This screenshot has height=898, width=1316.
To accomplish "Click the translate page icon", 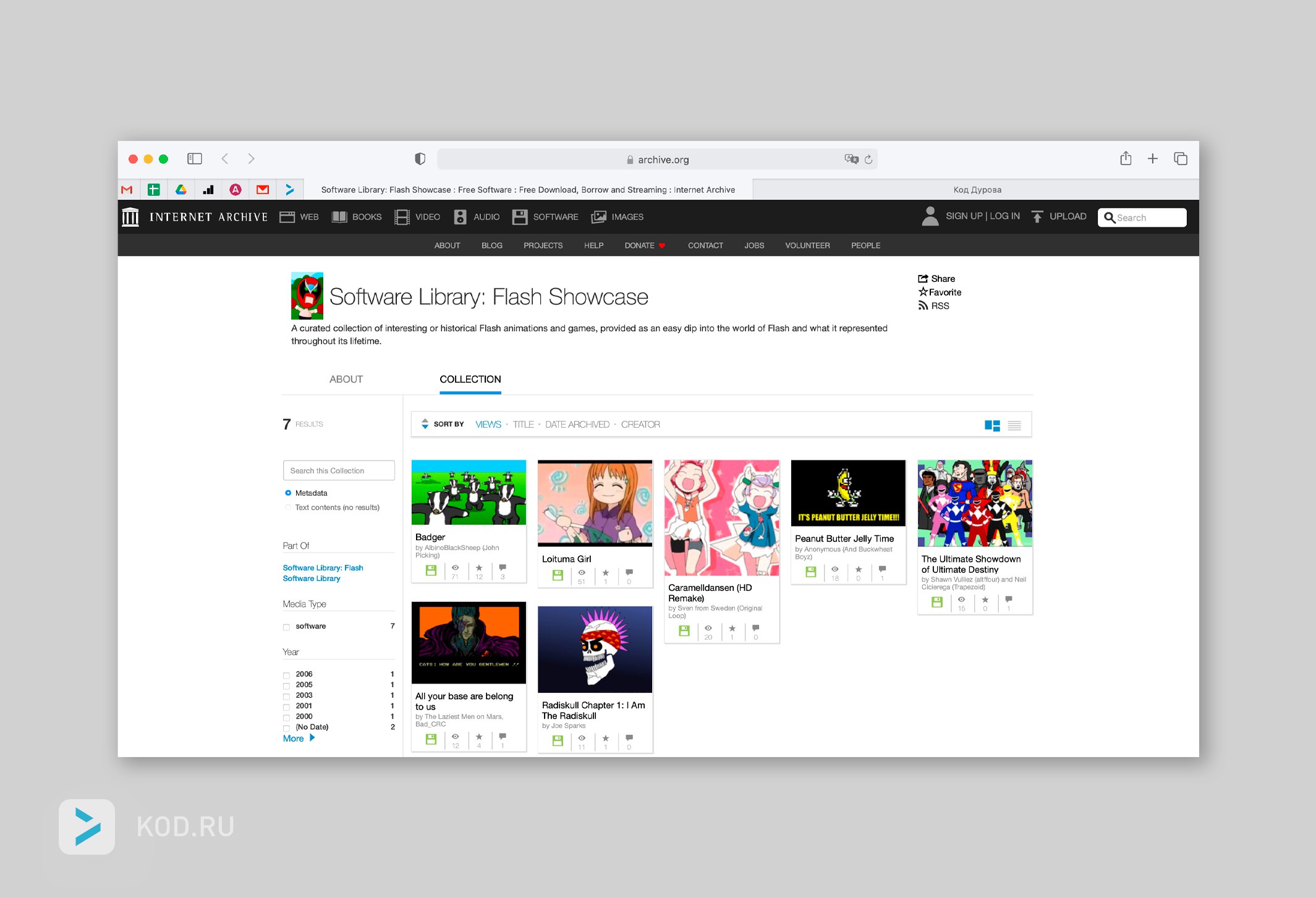I will pos(851,159).
